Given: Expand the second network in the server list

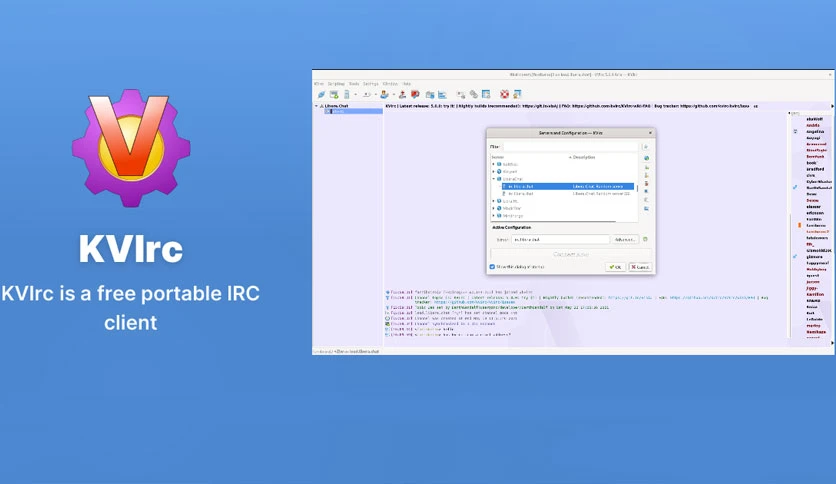Looking at the screenshot, I should click(494, 172).
